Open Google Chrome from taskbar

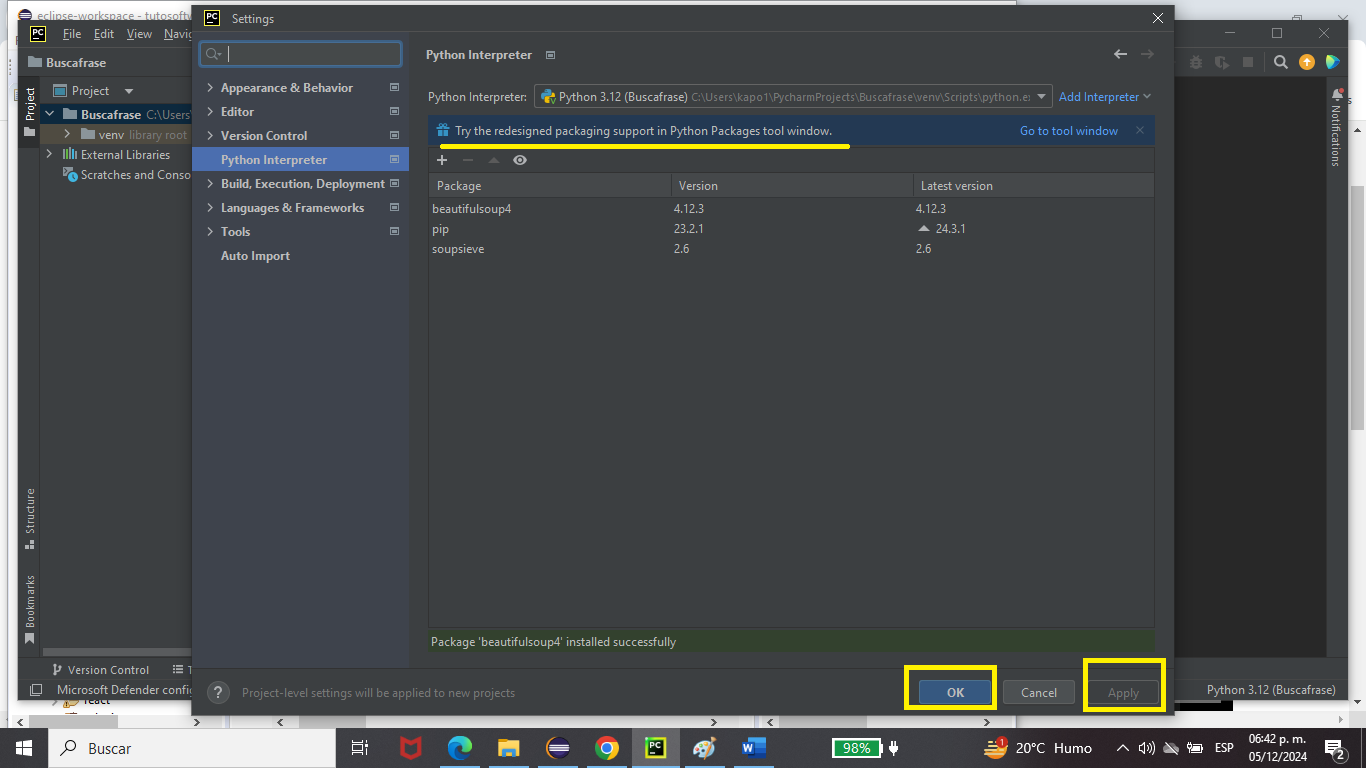tap(606, 748)
